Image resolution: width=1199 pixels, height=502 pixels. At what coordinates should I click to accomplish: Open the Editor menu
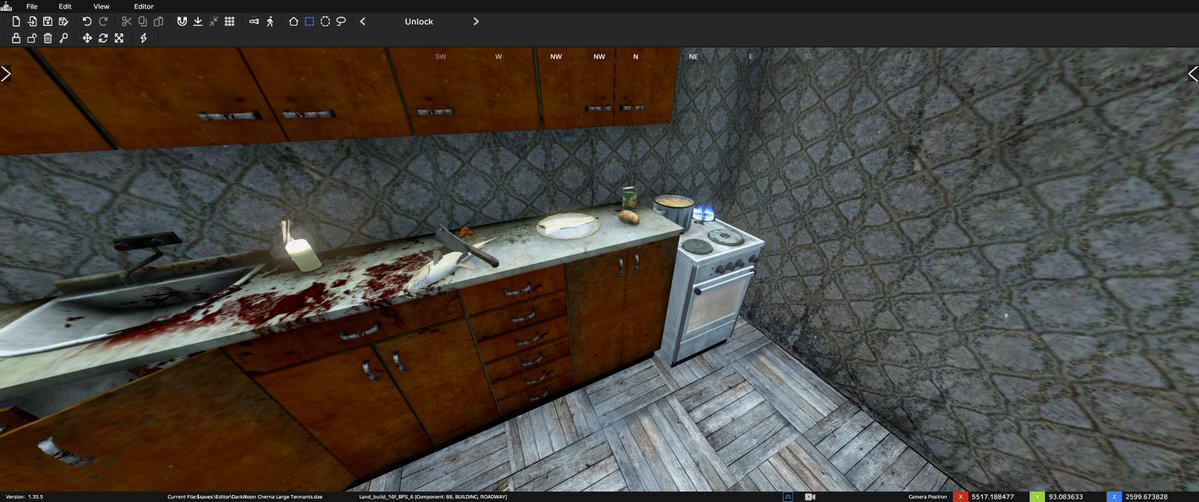point(144,6)
